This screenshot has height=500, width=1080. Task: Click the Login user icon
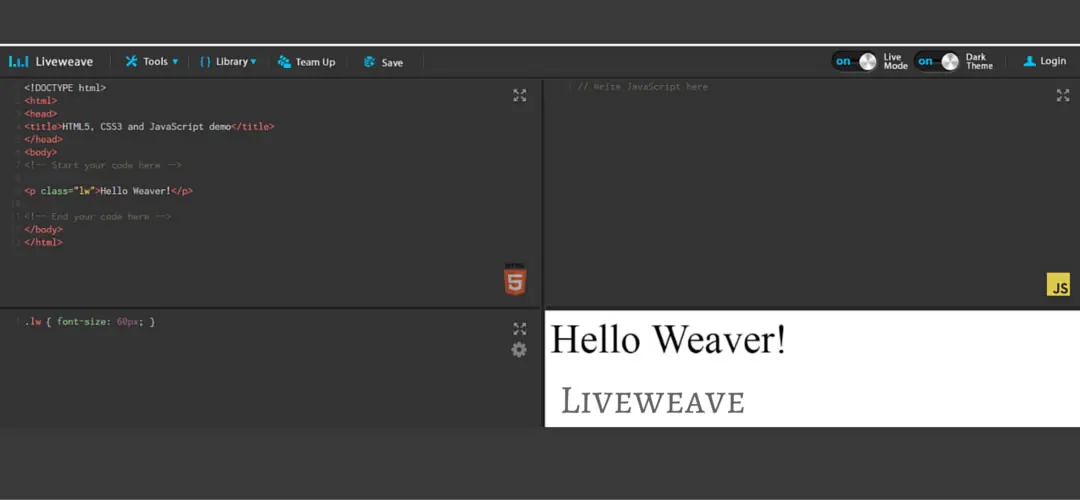pos(1030,61)
